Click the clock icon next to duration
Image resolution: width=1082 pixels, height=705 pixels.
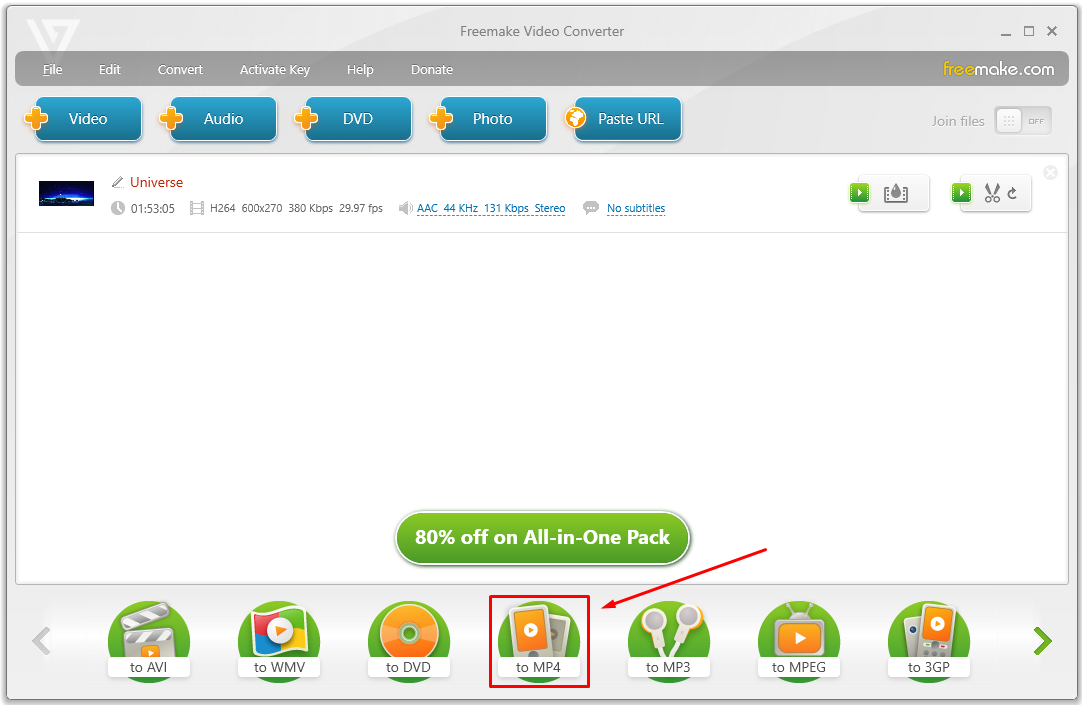pos(118,208)
